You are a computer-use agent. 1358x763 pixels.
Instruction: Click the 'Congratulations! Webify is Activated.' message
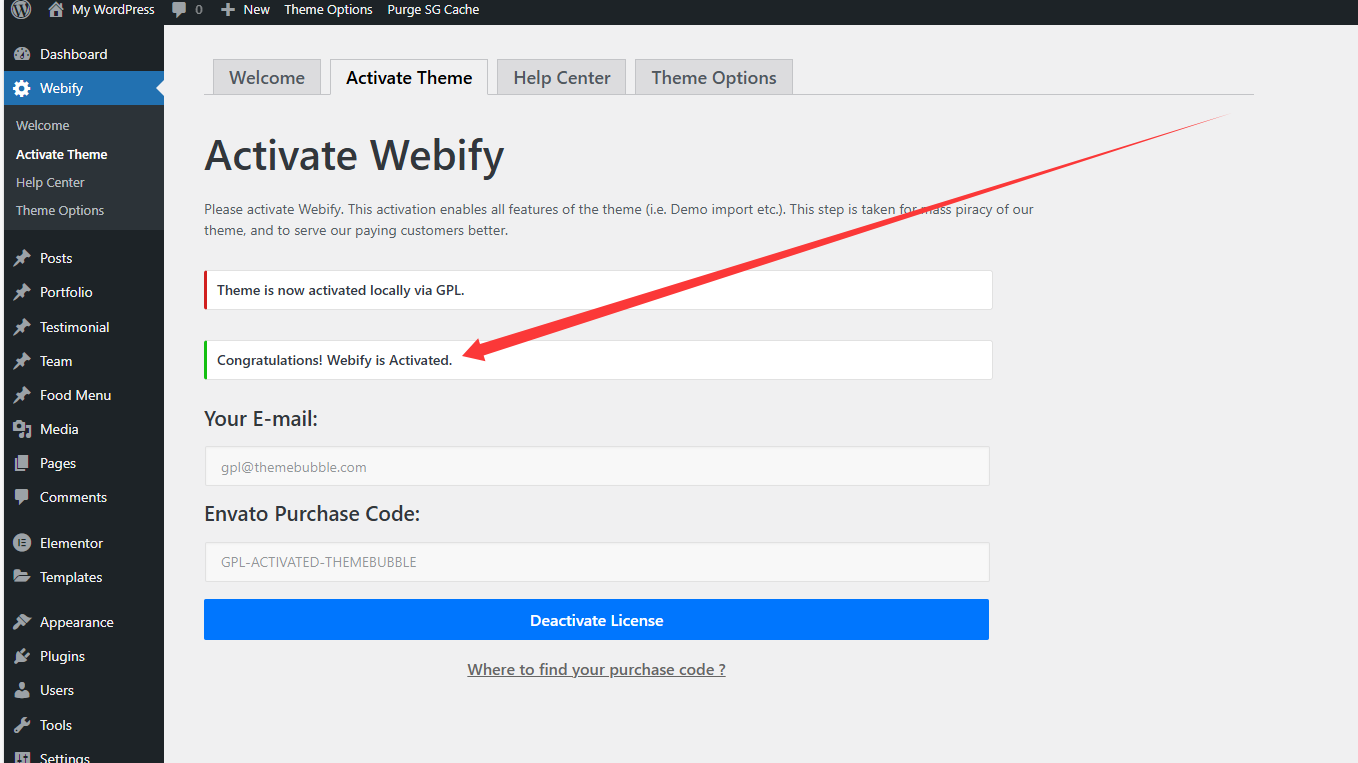334,360
